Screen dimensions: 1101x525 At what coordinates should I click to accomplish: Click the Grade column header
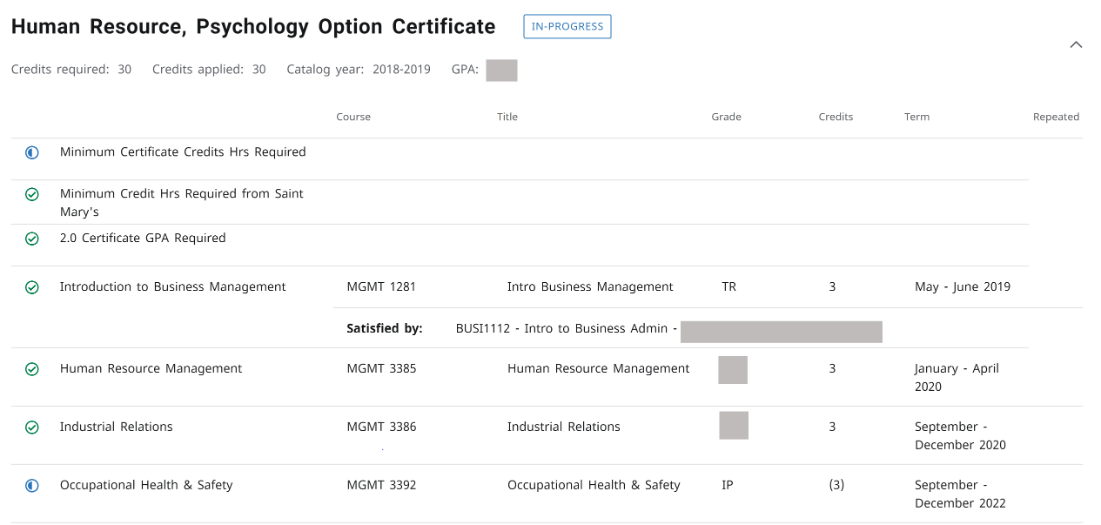coord(726,117)
